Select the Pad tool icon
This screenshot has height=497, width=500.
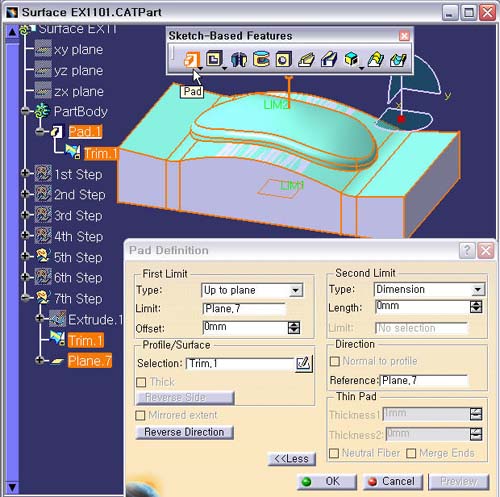click(x=192, y=60)
